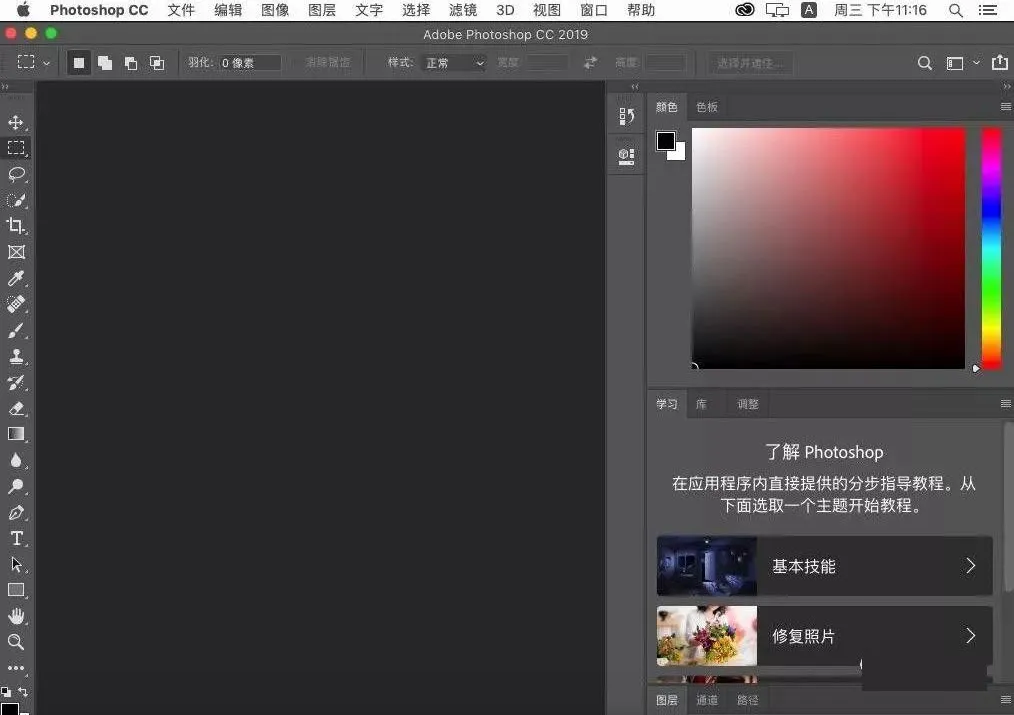Open the History panel icon
The image size is (1014, 715).
coord(626,116)
